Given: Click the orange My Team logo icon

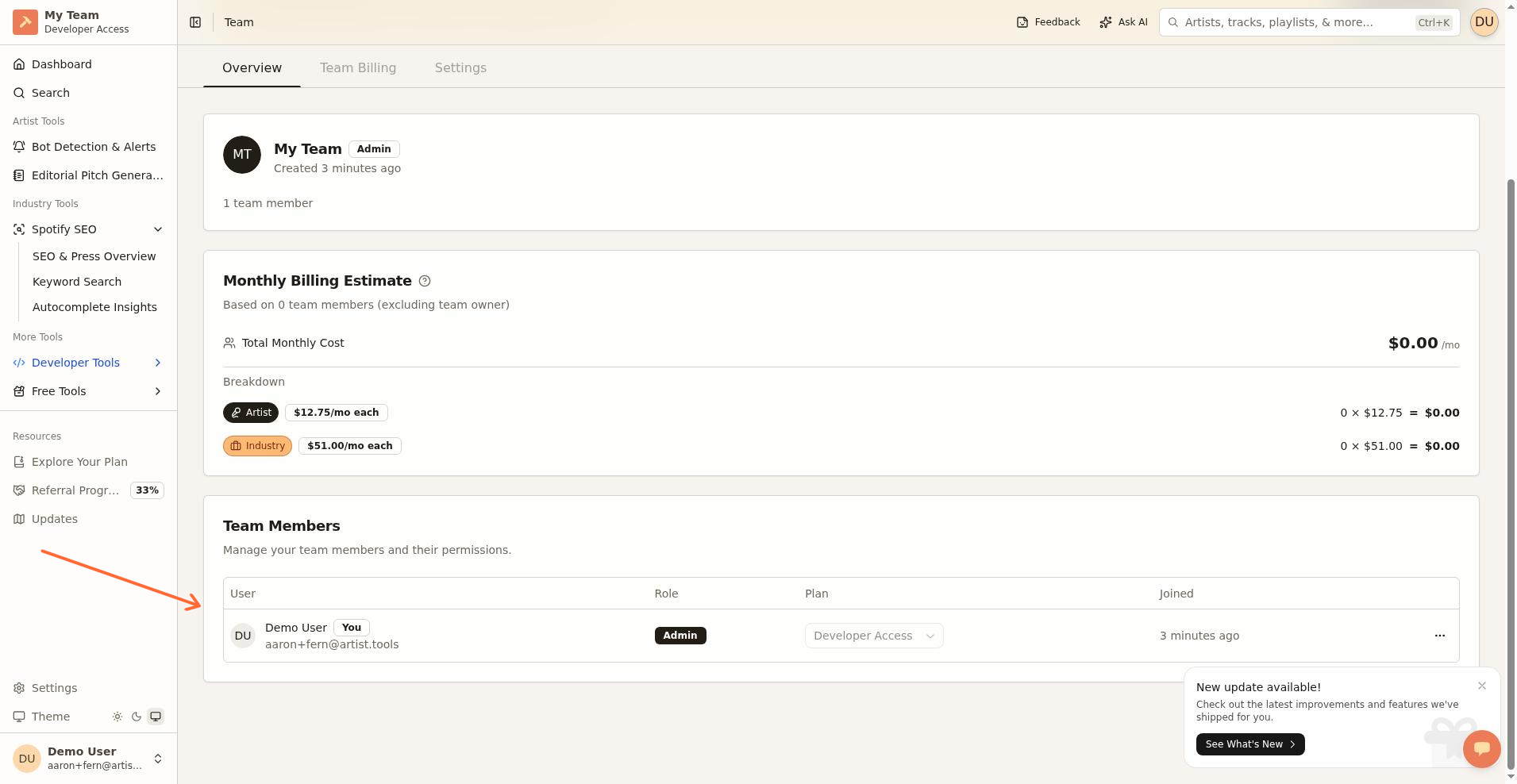Looking at the screenshot, I should (25, 22).
